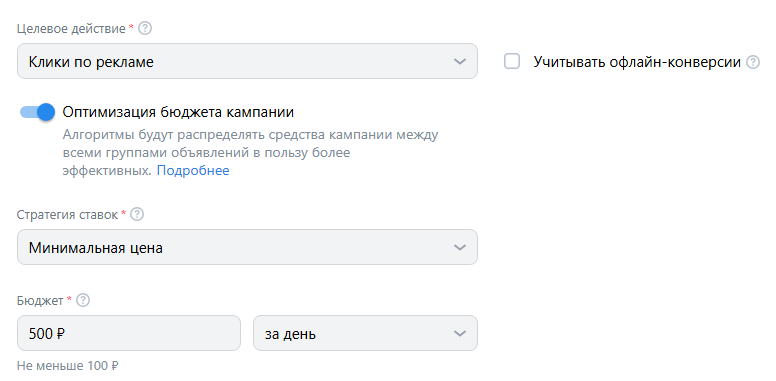
Task: Click the Не меньше 100 ₽ hint text
Action: click(x=68, y=366)
